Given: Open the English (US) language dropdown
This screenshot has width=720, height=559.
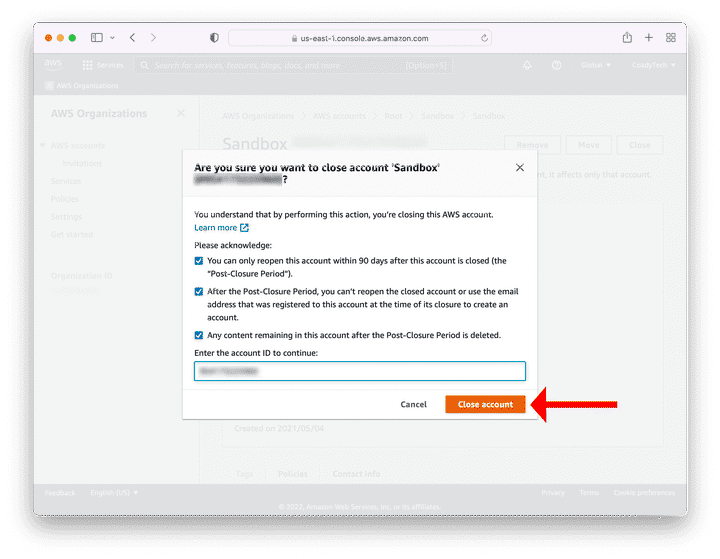Looking at the screenshot, I should point(114,493).
